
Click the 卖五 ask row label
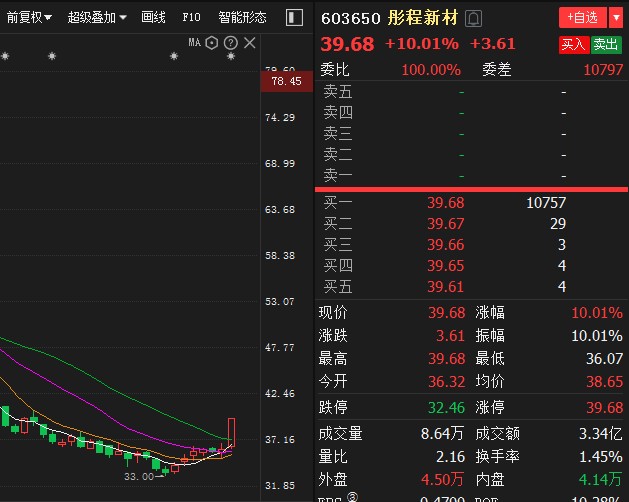pos(338,91)
